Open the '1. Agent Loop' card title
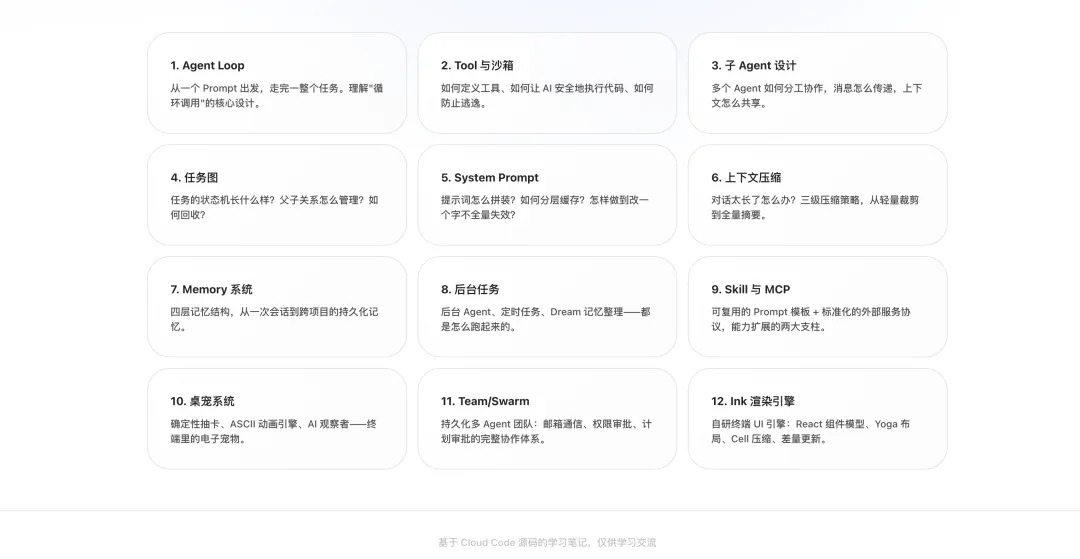The image size is (1080, 559). click(207, 65)
